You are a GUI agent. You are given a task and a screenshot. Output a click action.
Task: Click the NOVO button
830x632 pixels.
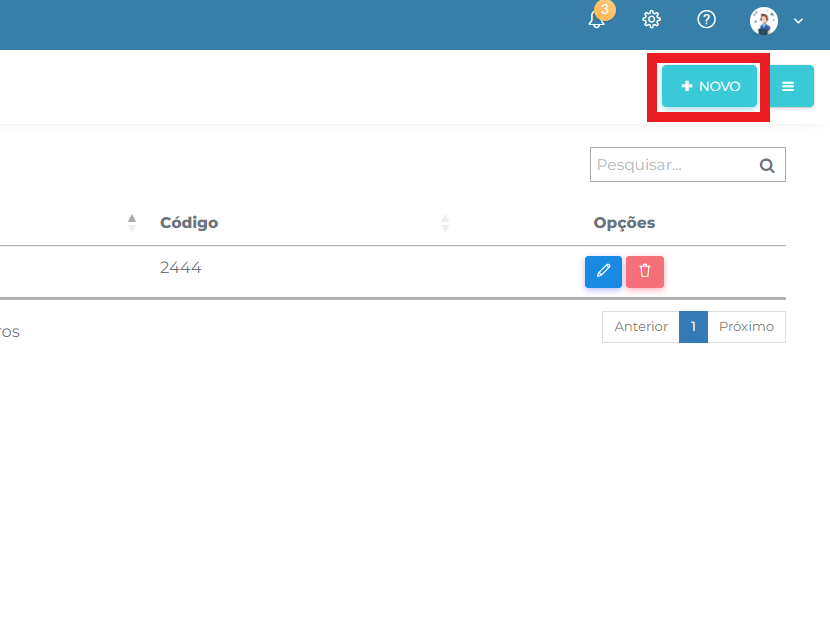(x=709, y=86)
